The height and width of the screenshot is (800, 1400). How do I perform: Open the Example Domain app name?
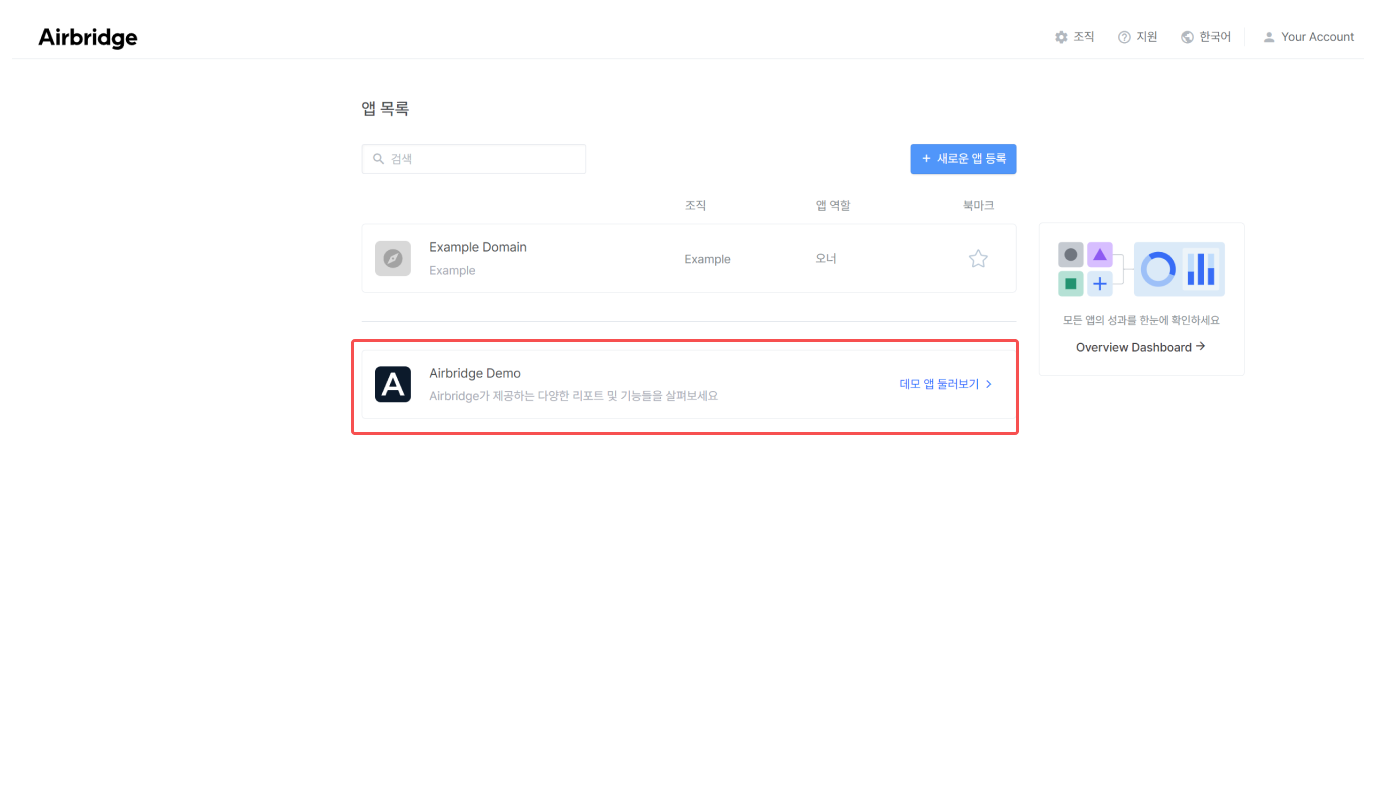[478, 247]
